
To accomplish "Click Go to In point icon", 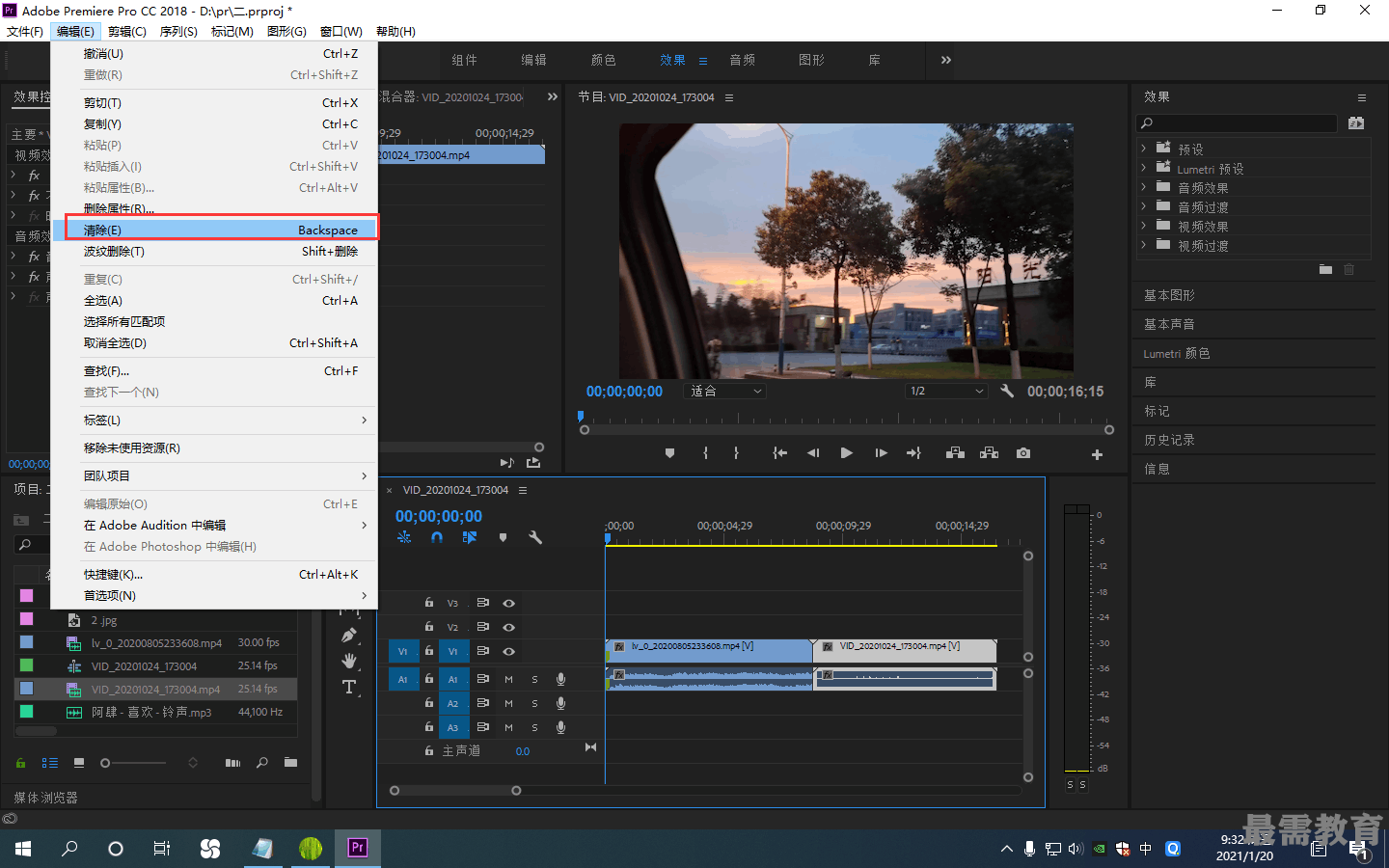I will click(779, 453).
